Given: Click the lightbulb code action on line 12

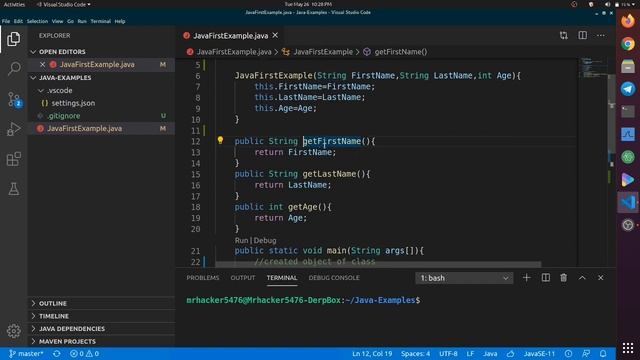Looking at the screenshot, I should click(x=220, y=141).
